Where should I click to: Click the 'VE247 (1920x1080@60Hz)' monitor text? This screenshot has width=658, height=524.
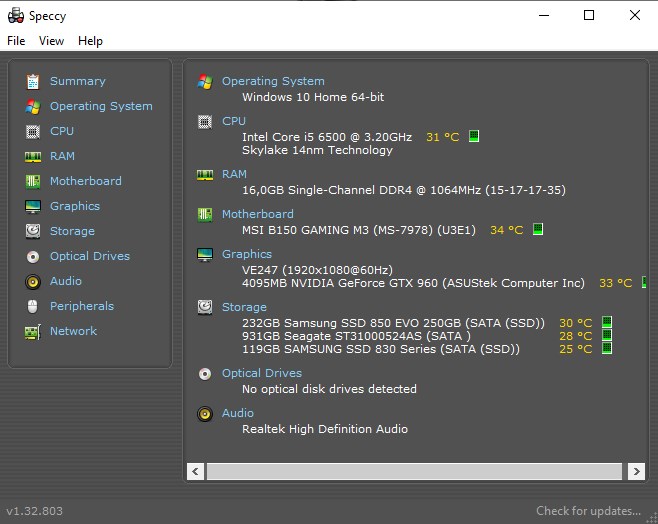[x=317, y=270]
